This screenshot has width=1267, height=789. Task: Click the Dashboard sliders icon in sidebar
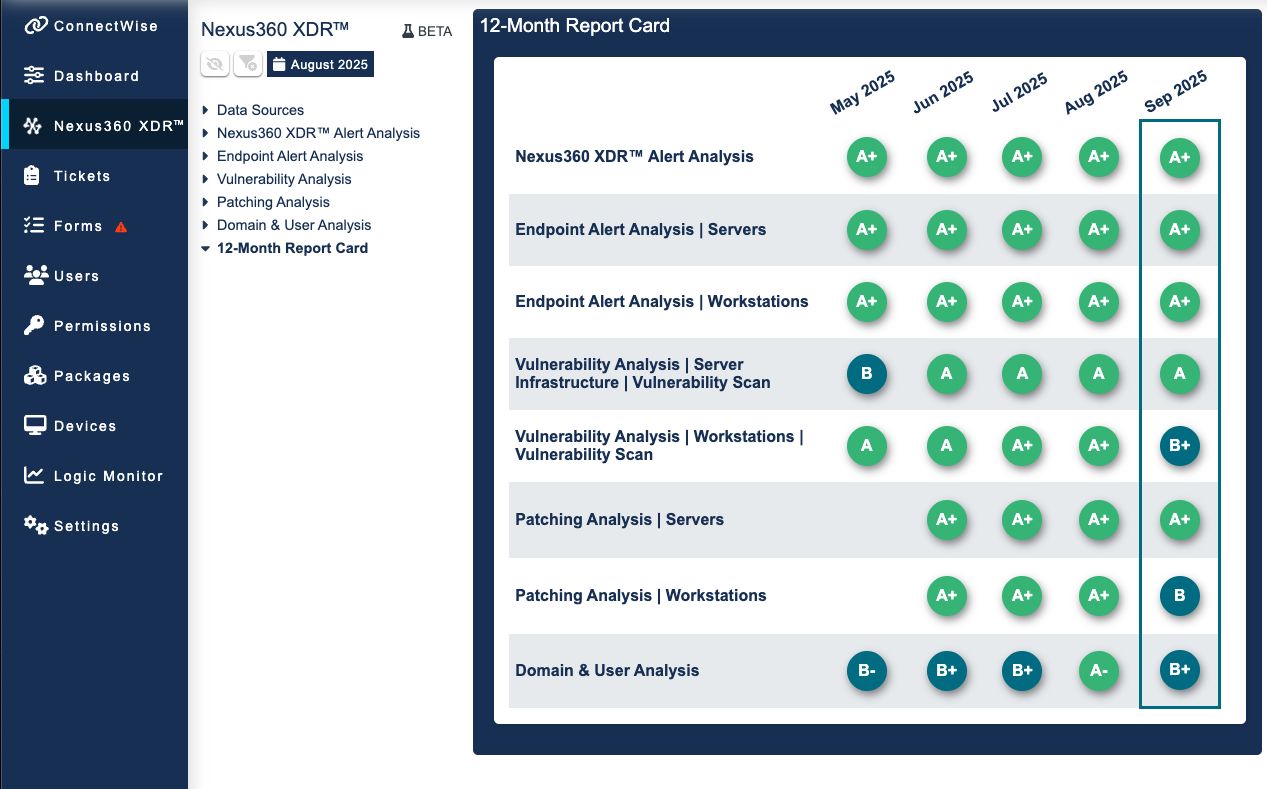coord(34,75)
